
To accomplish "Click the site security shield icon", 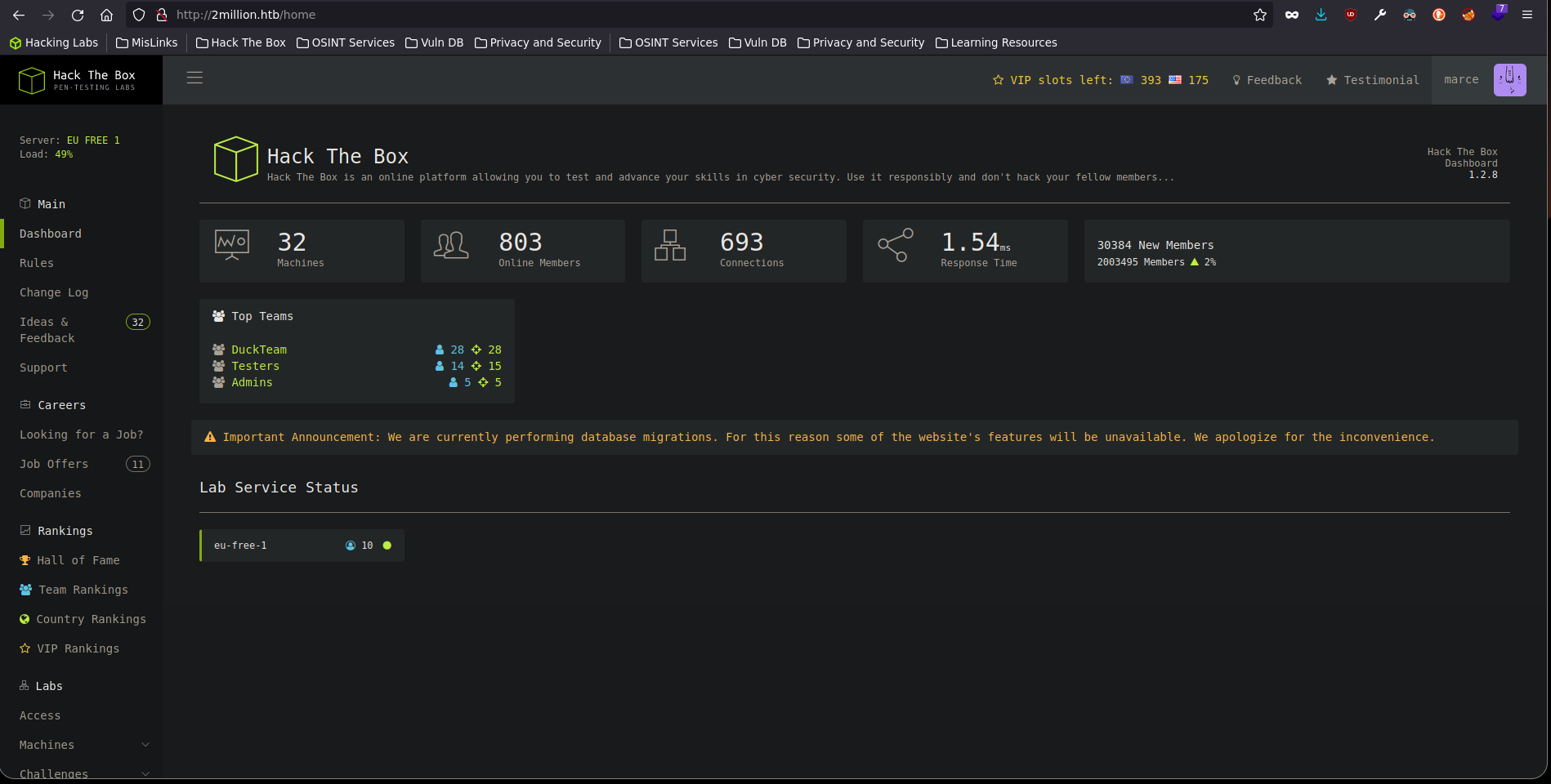I will coord(139,15).
